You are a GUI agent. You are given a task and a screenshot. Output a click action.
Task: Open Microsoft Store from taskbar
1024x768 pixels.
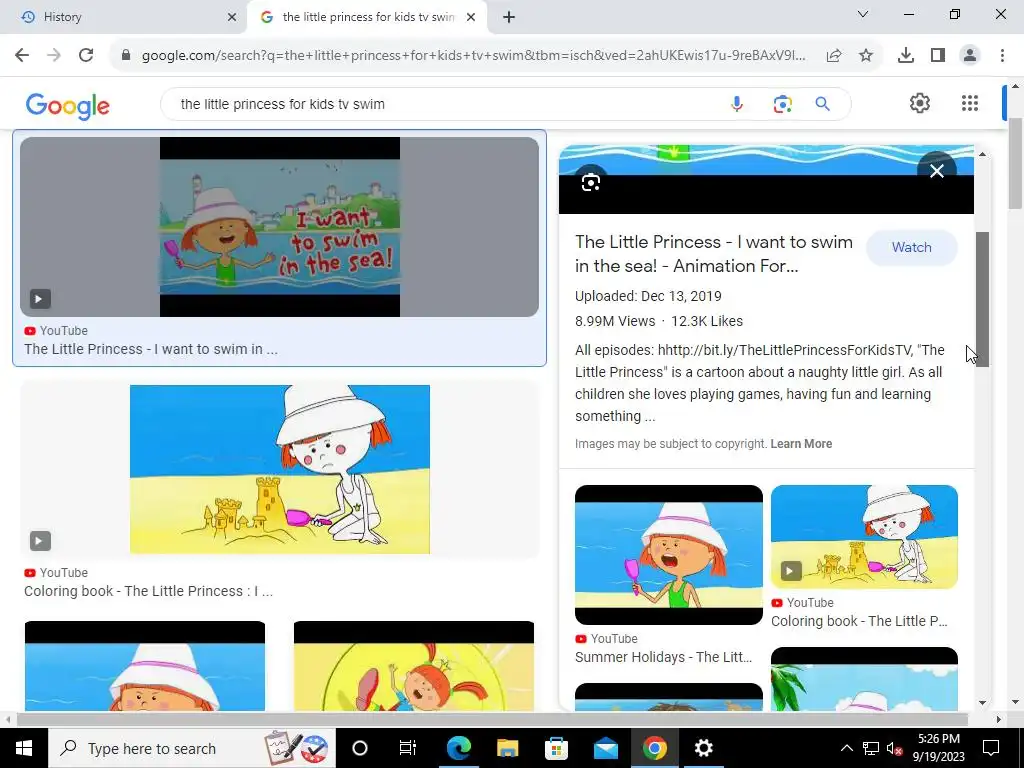click(556, 748)
